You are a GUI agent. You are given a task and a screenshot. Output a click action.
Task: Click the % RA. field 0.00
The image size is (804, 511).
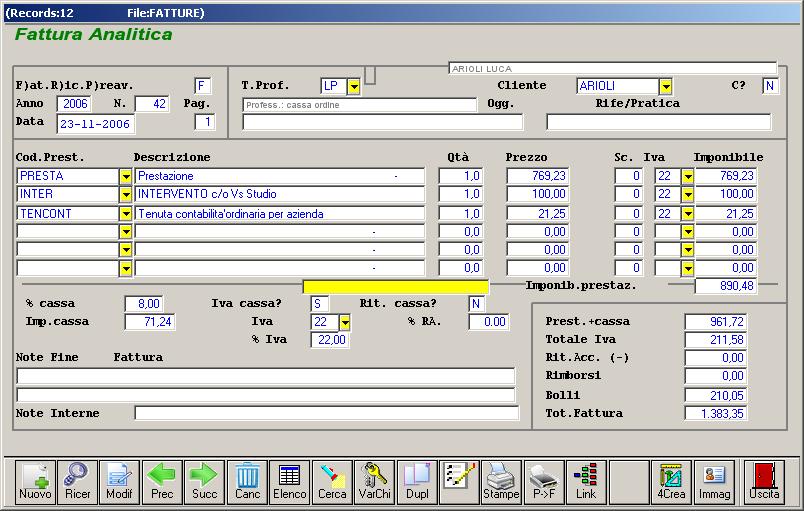pos(489,322)
